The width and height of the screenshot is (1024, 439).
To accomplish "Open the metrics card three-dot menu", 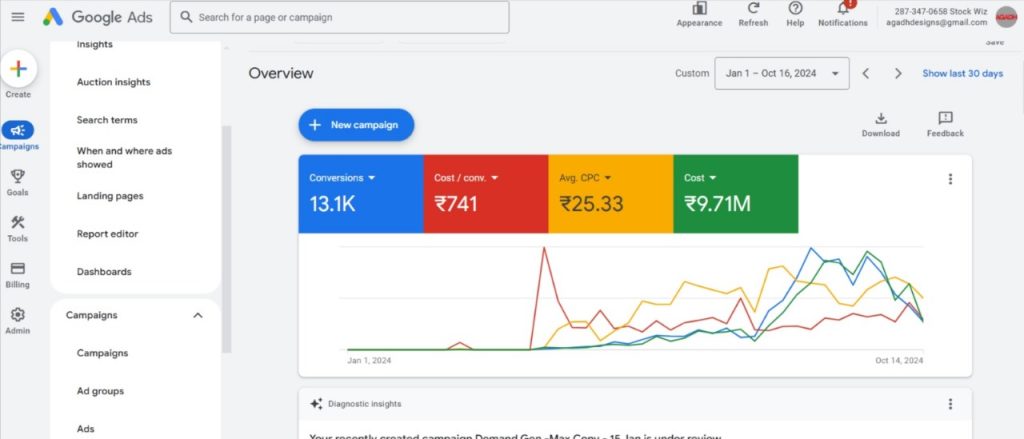I will coord(950,179).
